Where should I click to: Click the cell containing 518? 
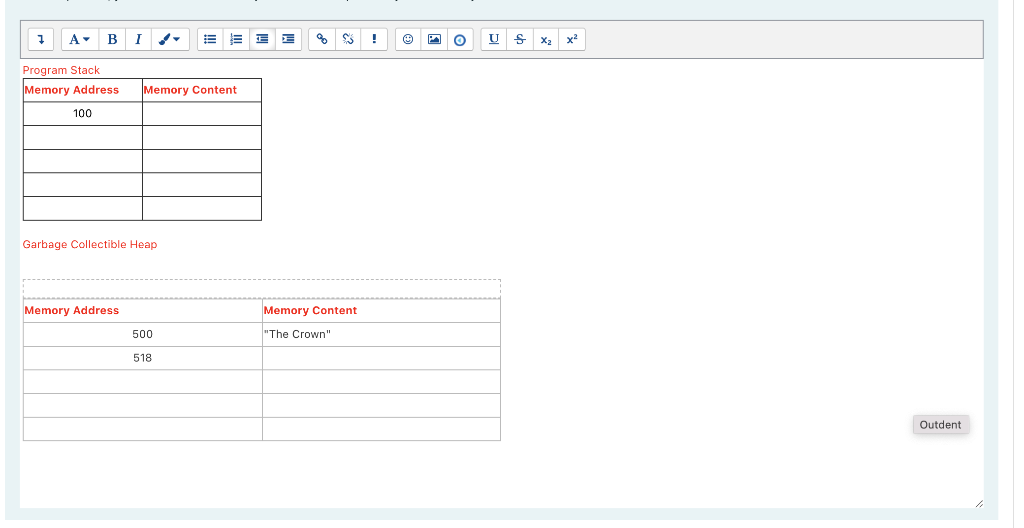pos(142,358)
